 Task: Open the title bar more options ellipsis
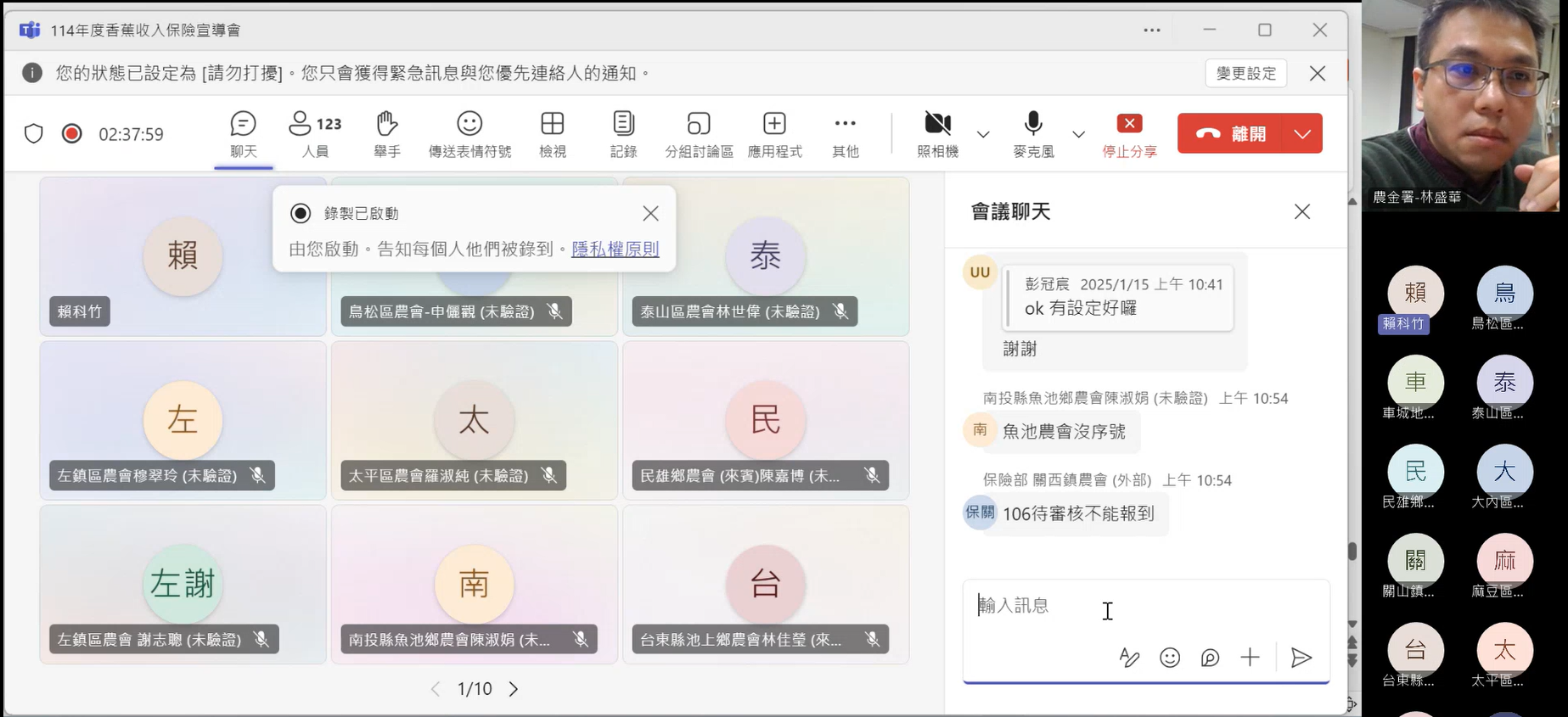[x=1152, y=30]
